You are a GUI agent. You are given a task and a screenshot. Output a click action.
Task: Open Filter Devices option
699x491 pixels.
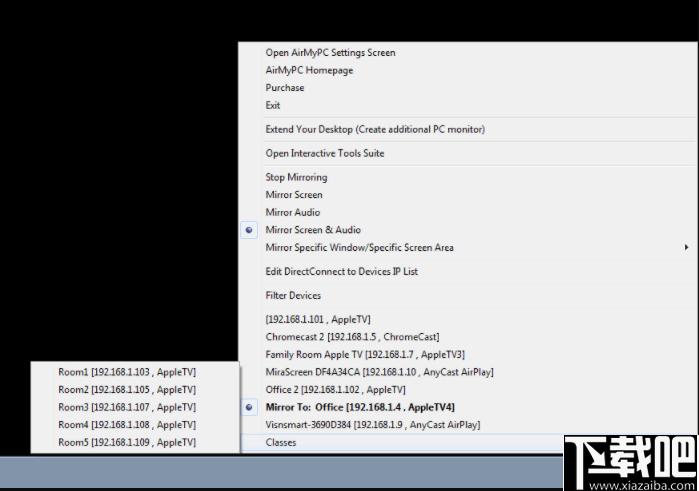(x=293, y=296)
